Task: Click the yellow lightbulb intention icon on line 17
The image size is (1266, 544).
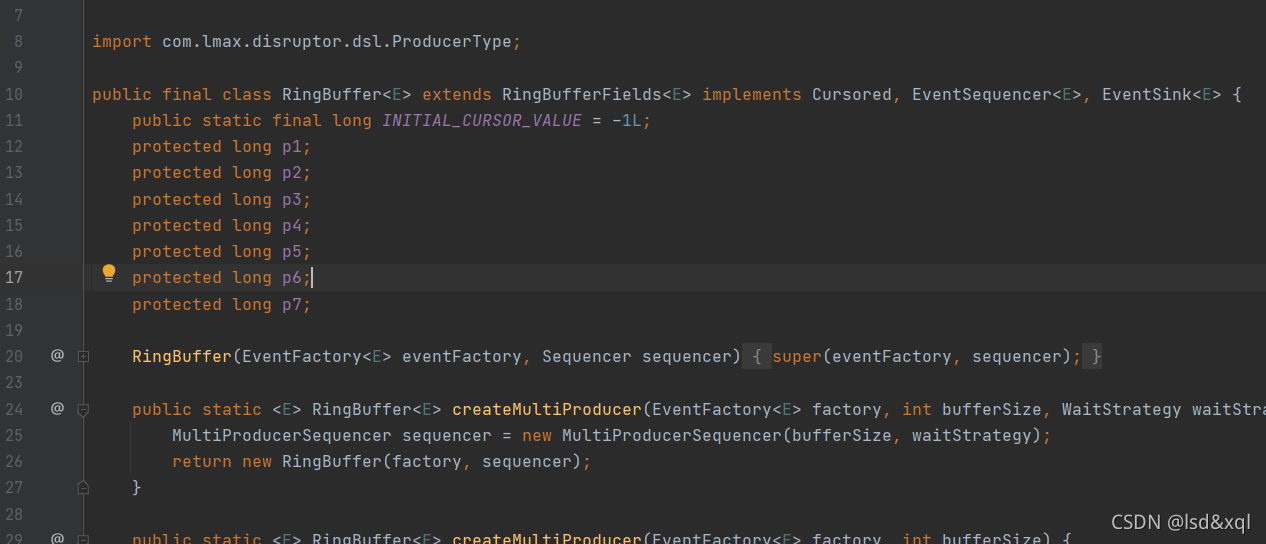Action: click(109, 273)
